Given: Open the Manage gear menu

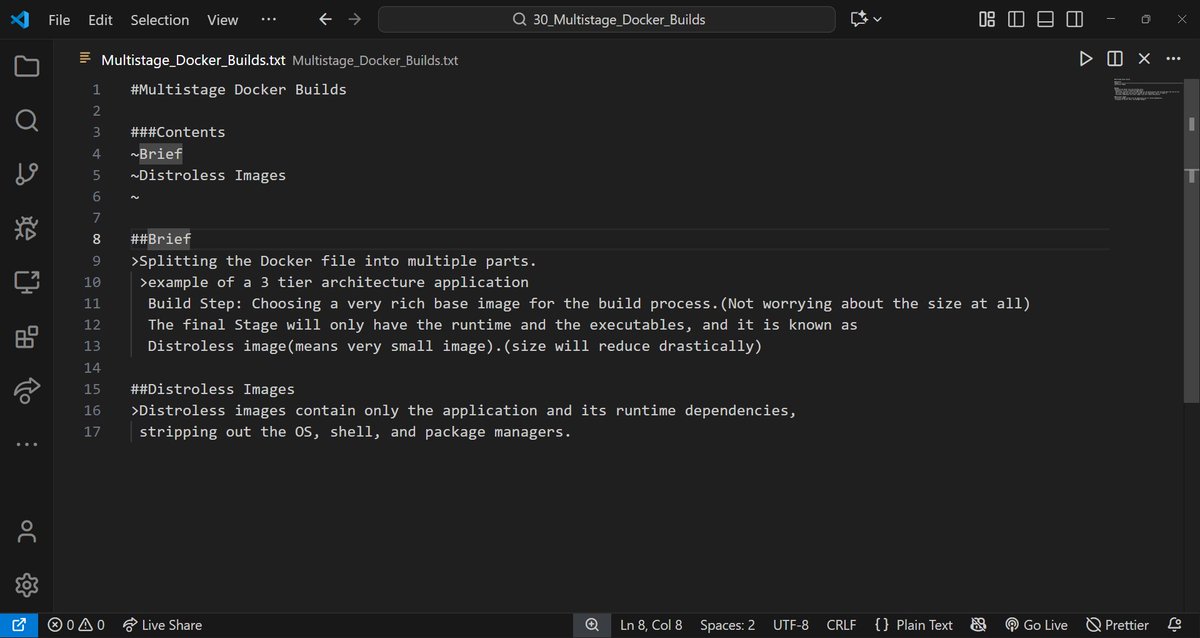Looking at the screenshot, I should click(27, 585).
